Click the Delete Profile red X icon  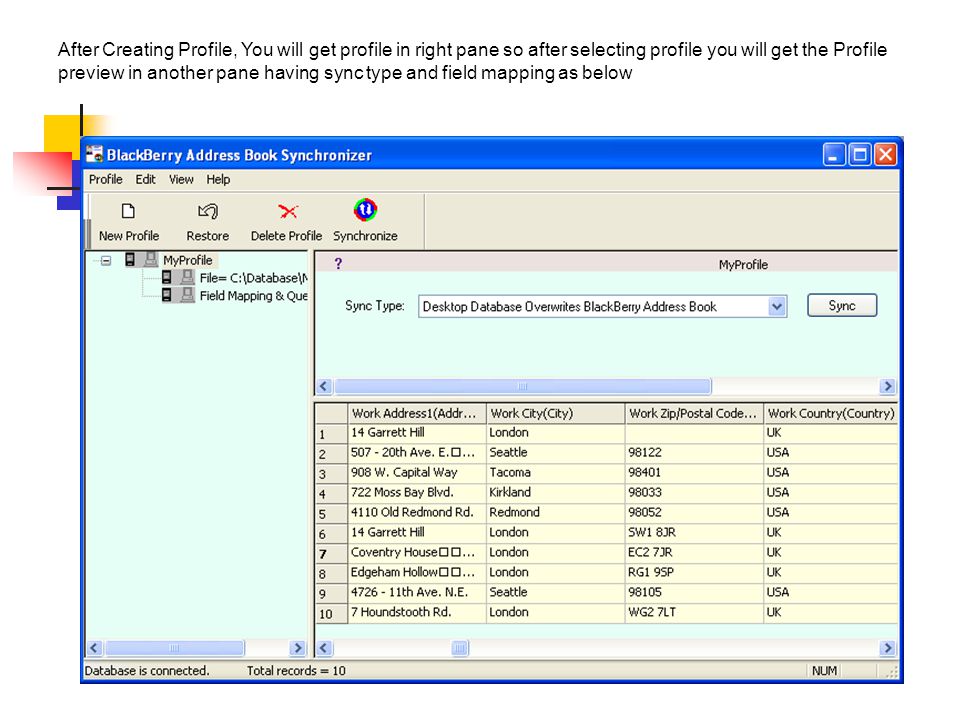[x=287, y=211]
